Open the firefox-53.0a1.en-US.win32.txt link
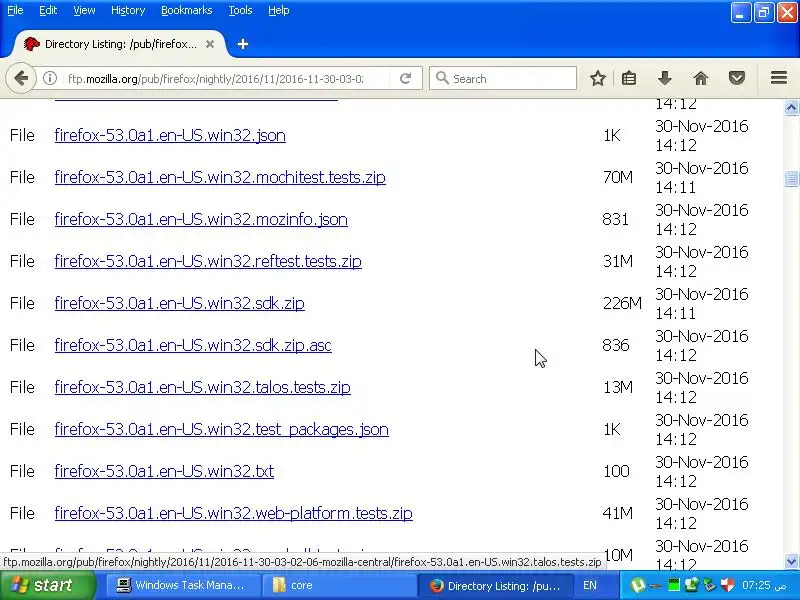 [x=164, y=471]
